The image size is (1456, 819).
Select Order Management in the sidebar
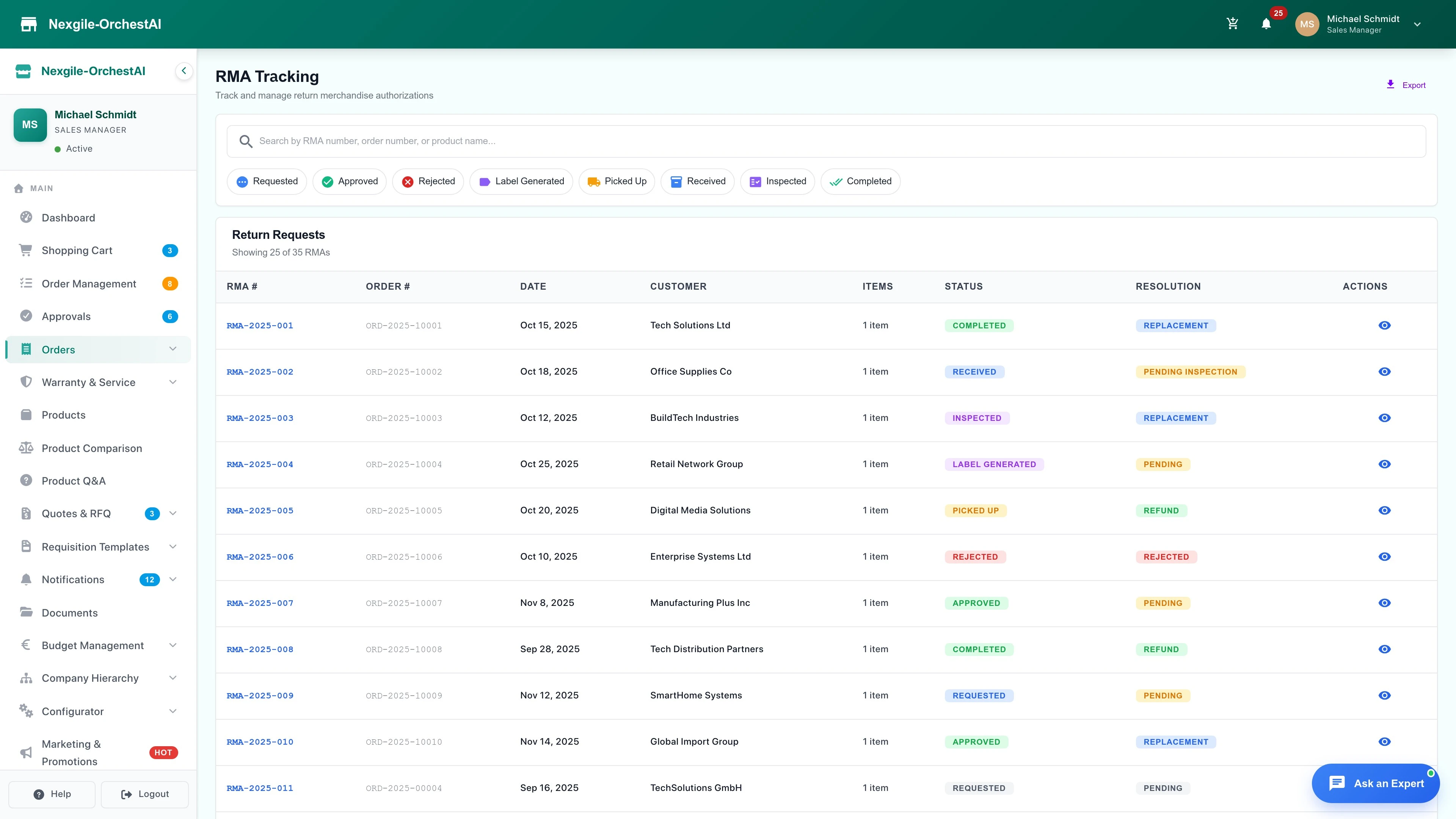click(89, 283)
